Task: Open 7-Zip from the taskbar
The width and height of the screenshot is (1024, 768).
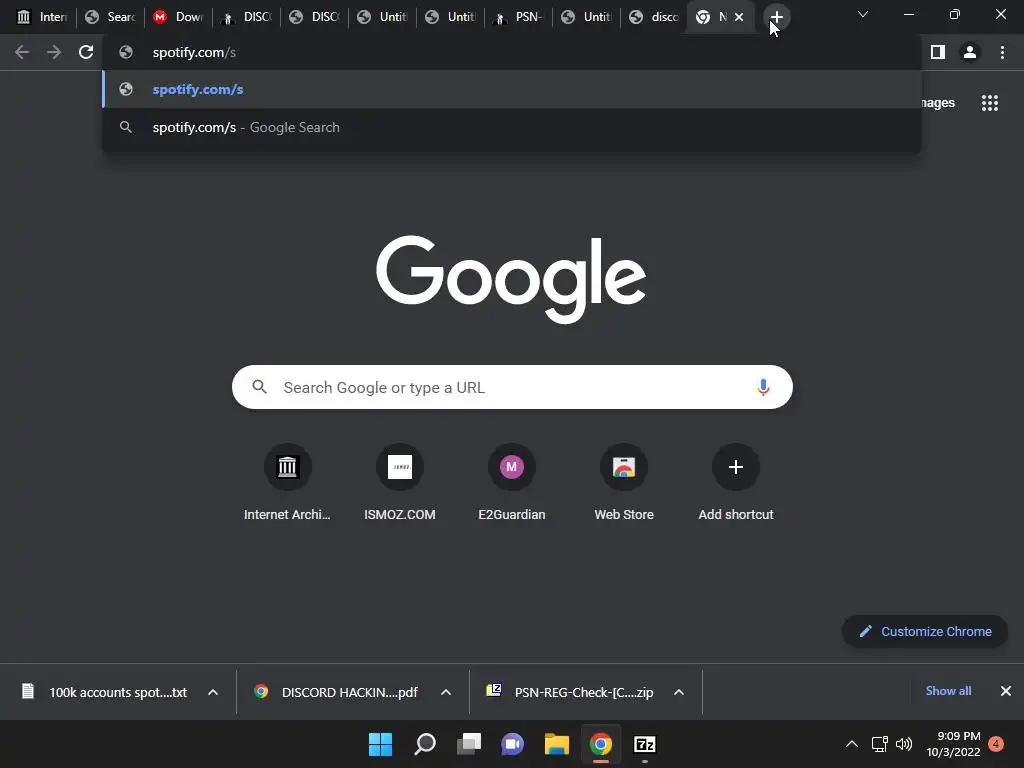Action: pyautogui.click(x=645, y=744)
